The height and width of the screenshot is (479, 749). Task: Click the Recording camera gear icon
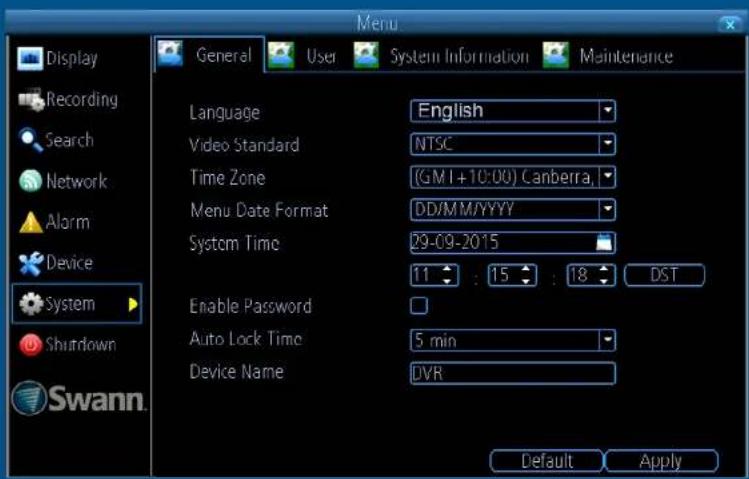(31, 99)
